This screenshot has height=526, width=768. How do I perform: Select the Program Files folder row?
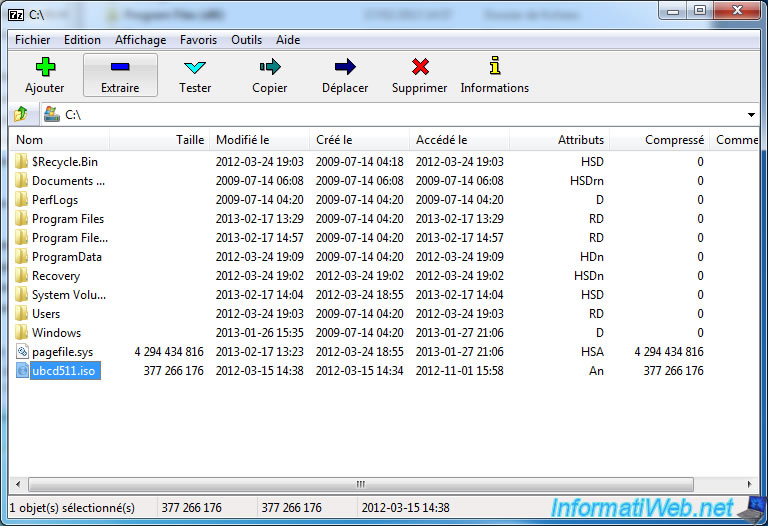click(68, 219)
